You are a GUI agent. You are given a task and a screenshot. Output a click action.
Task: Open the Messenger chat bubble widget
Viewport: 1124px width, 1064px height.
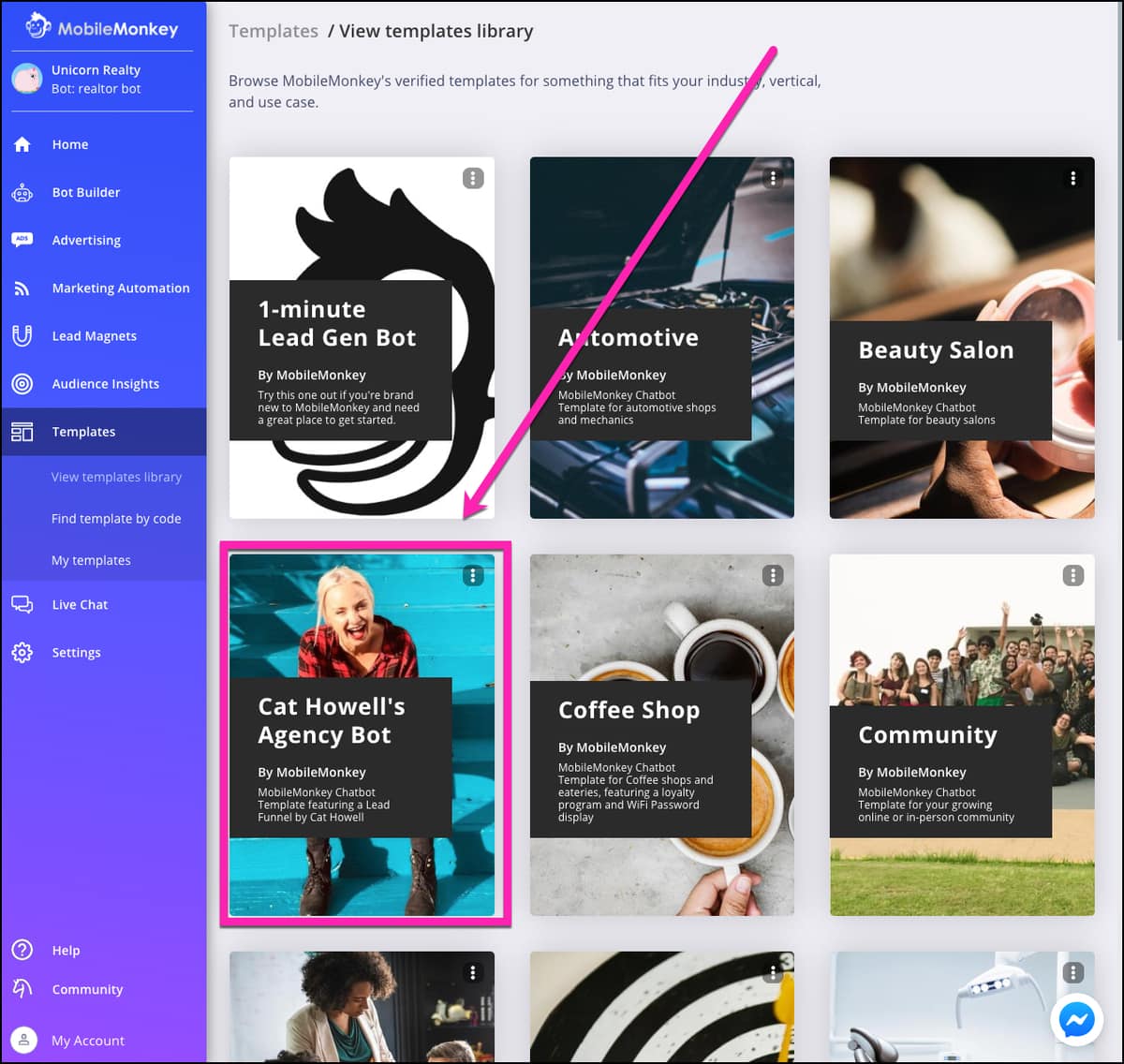tap(1075, 1019)
